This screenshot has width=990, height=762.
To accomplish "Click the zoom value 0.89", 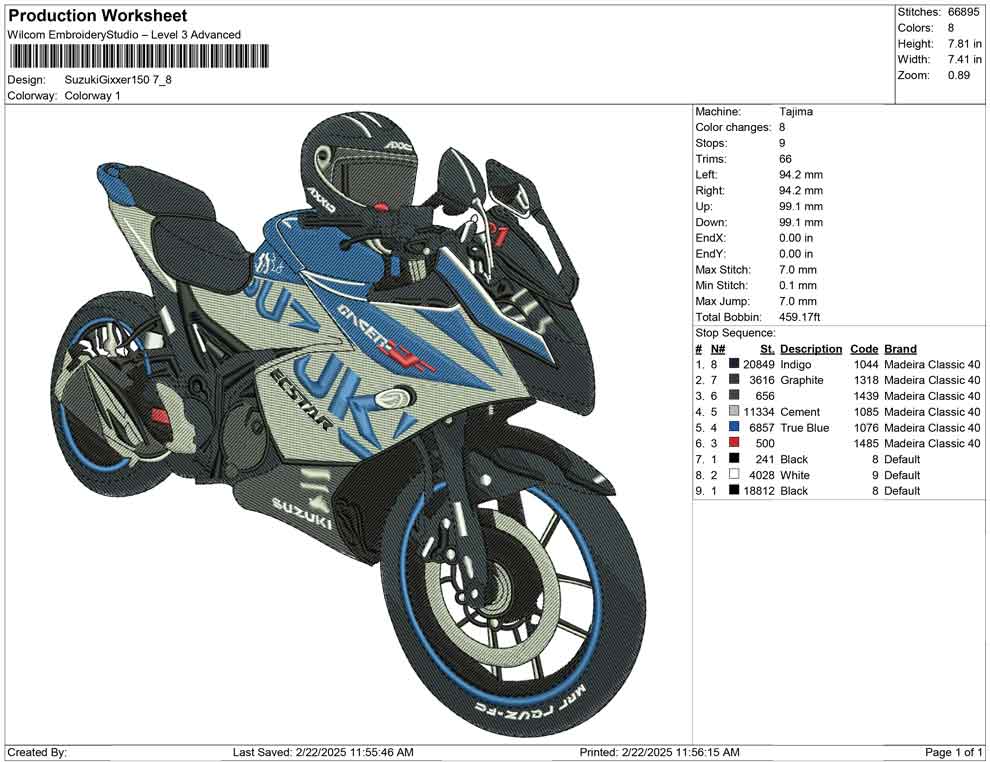I will tap(958, 75).
